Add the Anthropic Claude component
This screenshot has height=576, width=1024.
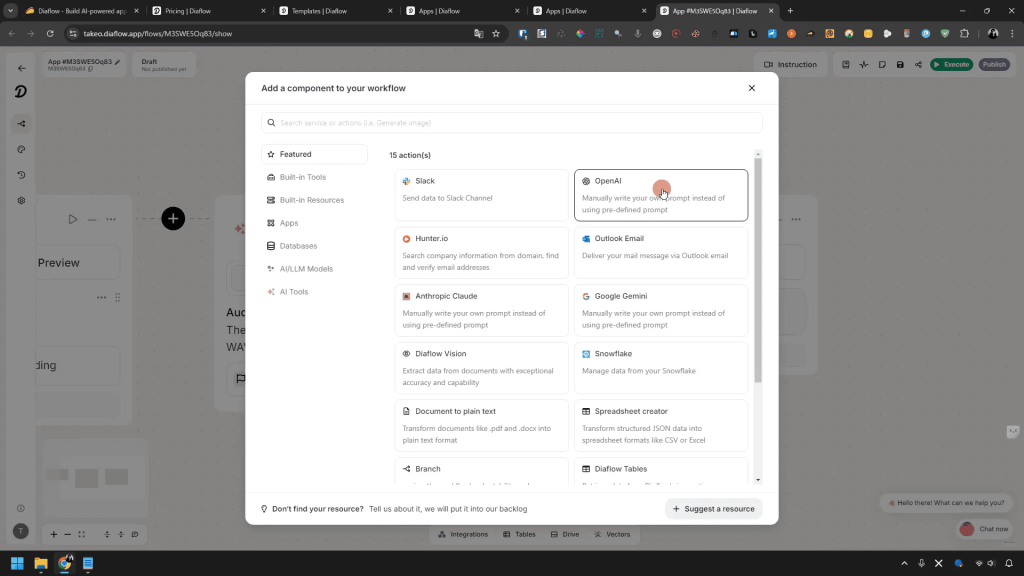tap(481, 310)
